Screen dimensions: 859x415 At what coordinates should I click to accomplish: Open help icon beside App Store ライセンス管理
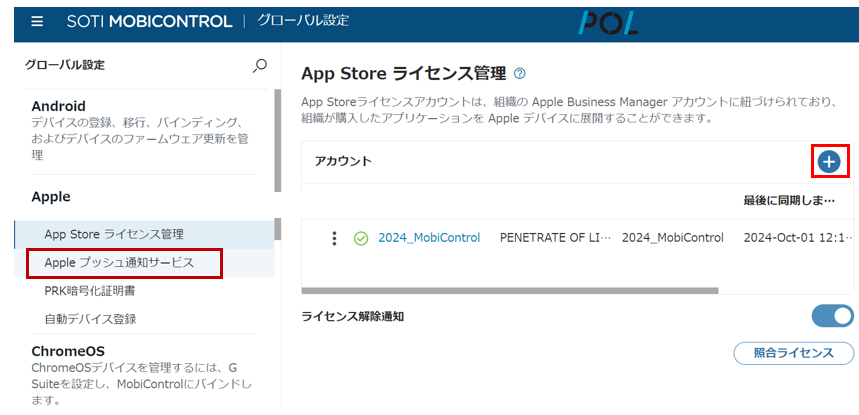click(520, 73)
